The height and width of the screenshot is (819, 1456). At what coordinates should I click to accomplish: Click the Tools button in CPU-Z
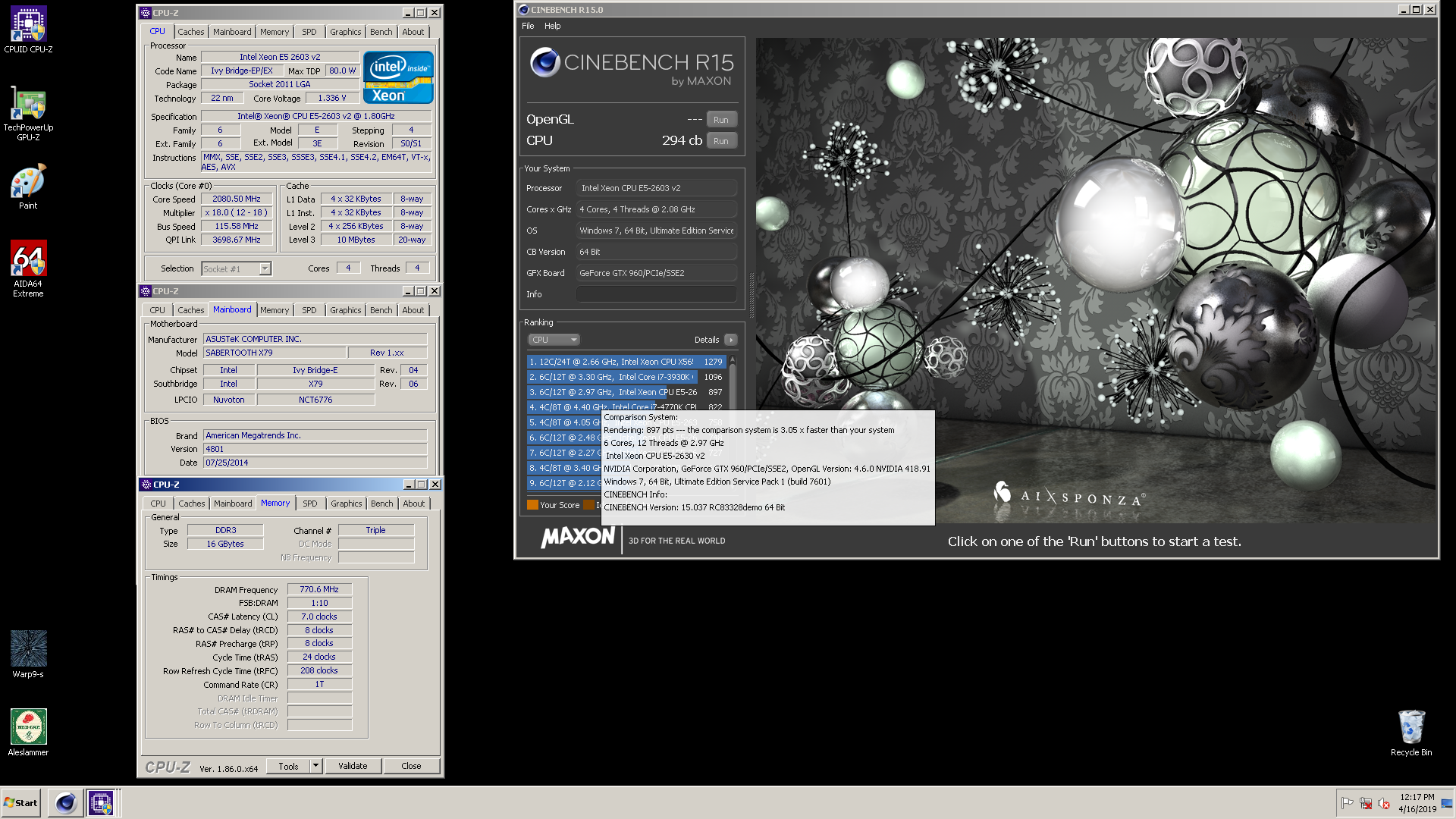289,766
